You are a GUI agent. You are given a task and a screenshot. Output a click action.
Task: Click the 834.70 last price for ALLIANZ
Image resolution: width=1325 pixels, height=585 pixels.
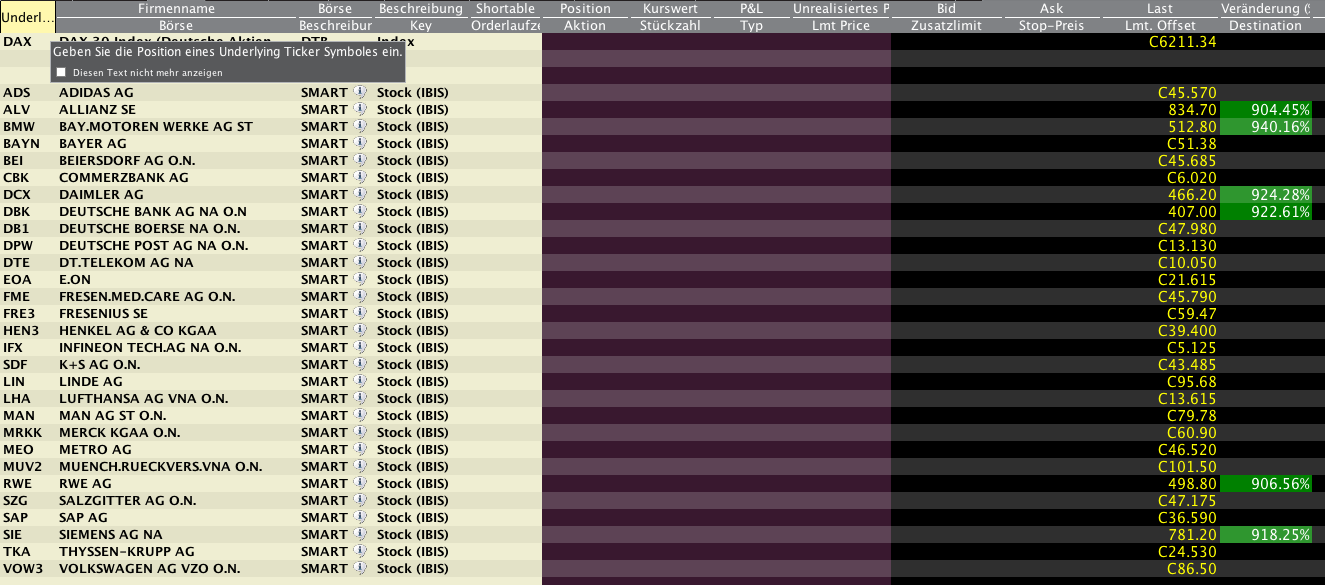click(1193, 110)
